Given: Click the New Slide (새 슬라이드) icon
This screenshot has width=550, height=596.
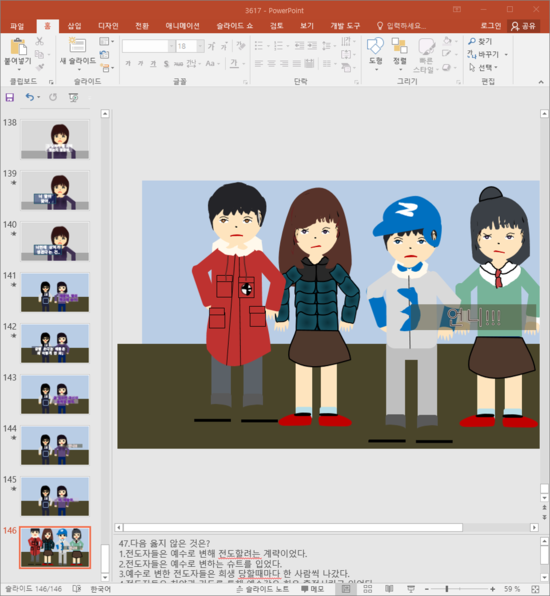Looking at the screenshot, I should pos(77,45).
